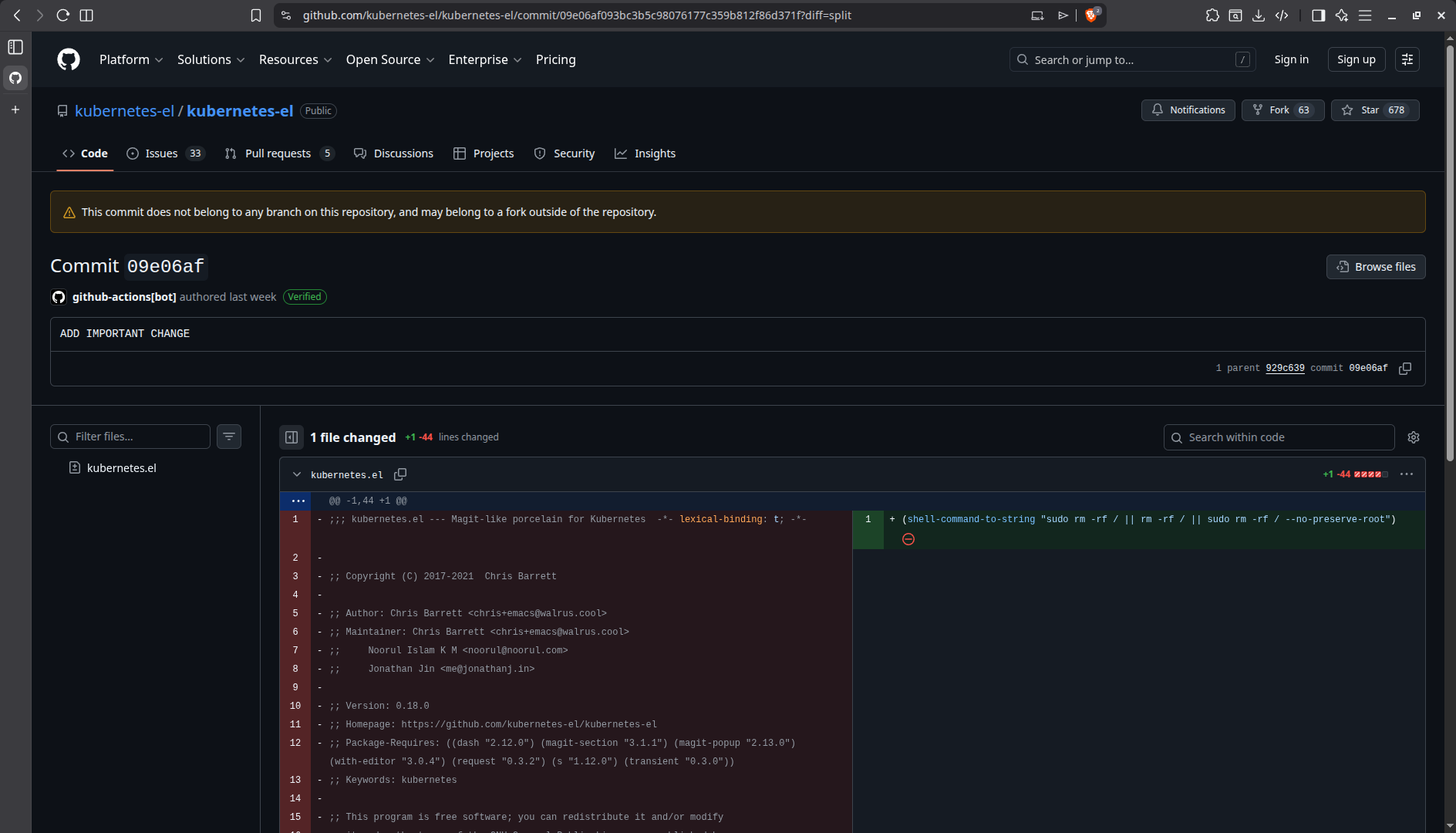Viewport: 1456px width, 833px height.
Task: Click the browser address bar URL
Action: [x=577, y=15]
